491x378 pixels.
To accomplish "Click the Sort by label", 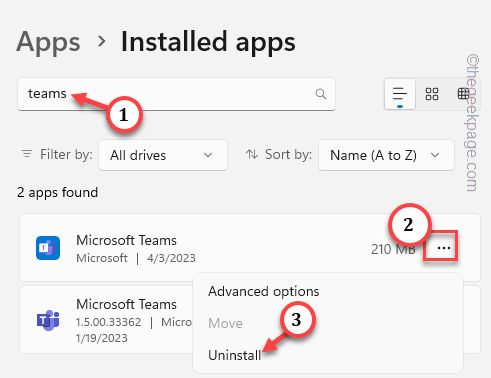I will click(288, 155).
